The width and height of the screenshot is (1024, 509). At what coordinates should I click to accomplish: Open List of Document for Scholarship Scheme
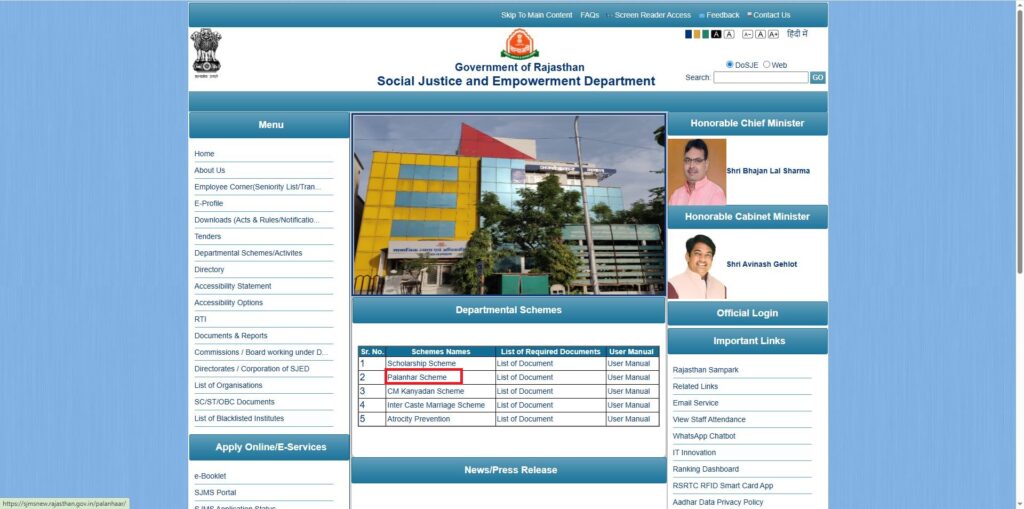(x=524, y=363)
